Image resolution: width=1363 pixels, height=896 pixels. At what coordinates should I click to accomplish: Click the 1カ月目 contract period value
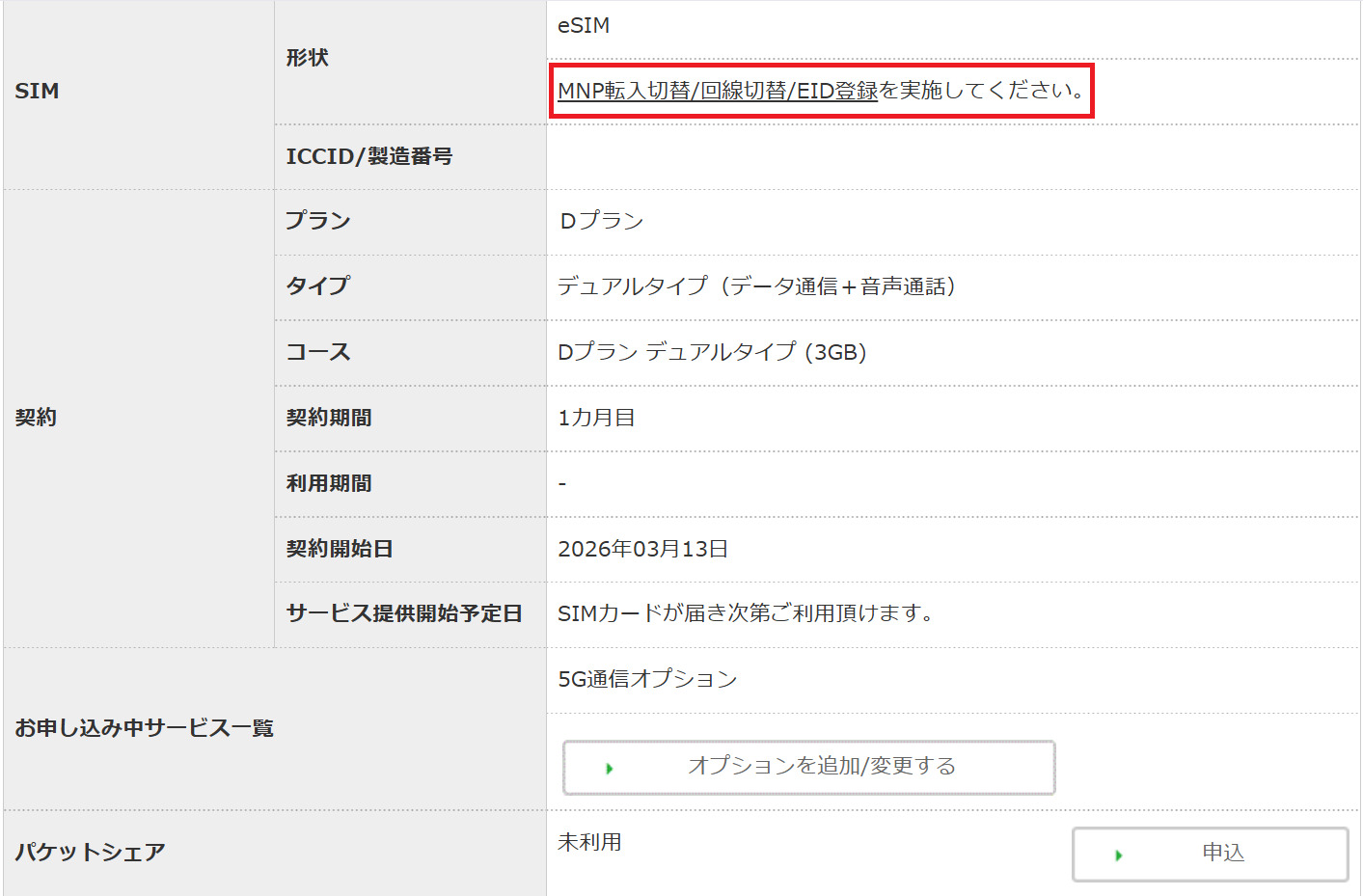tap(596, 418)
